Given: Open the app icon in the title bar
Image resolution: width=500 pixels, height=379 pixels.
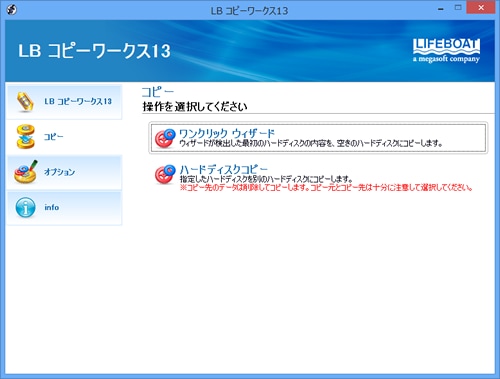Looking at the screenshot, I should point(11,10).
